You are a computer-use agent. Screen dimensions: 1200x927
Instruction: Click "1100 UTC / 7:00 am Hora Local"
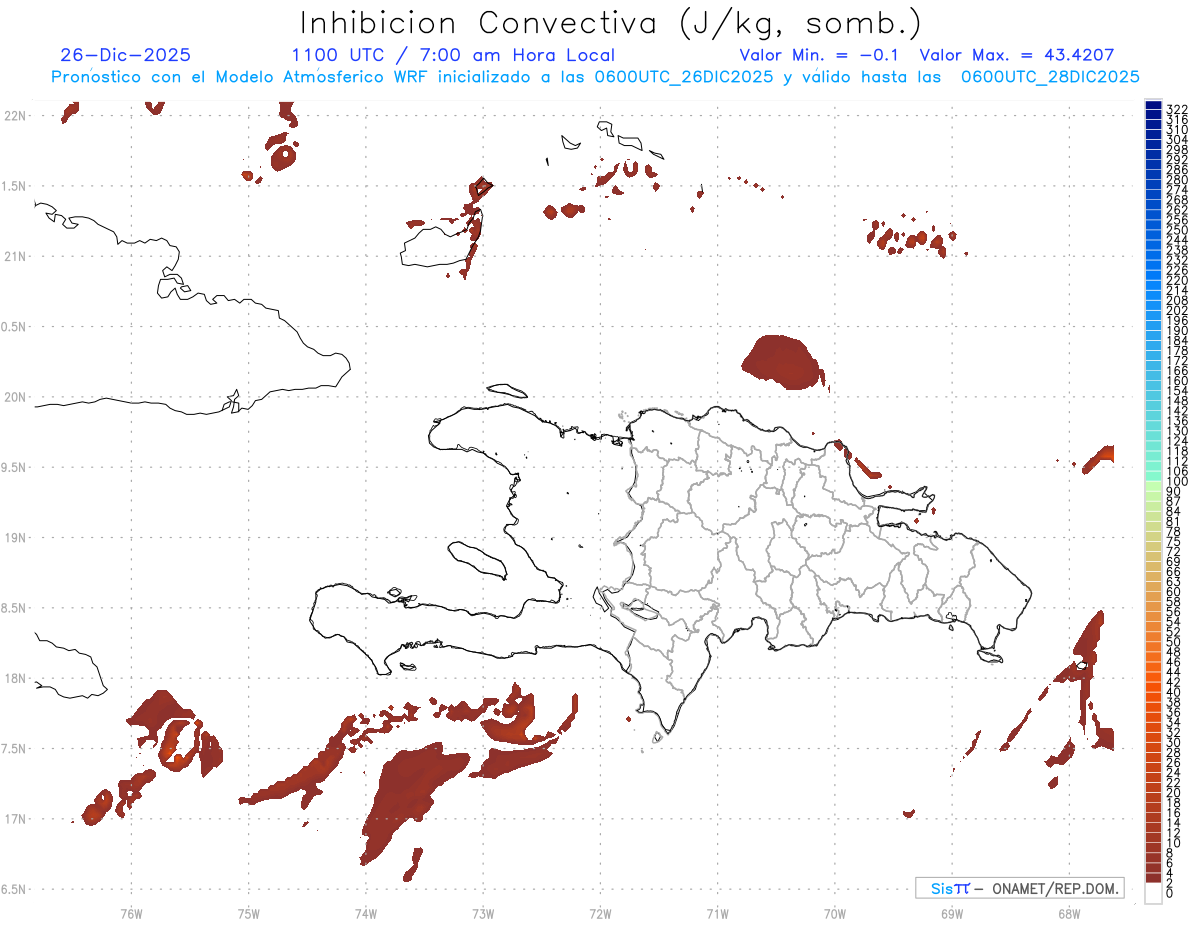(x=453, y=56)
